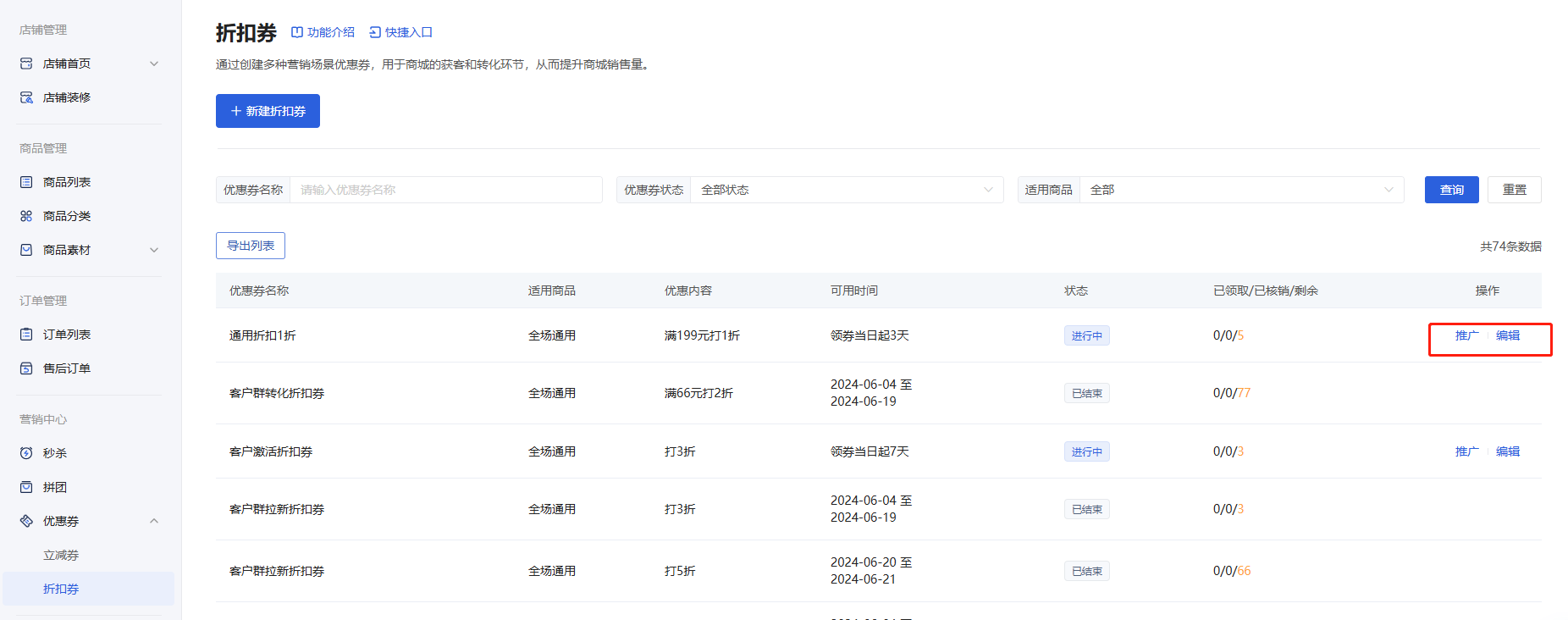Click the 商品分类 category icon

26,216
